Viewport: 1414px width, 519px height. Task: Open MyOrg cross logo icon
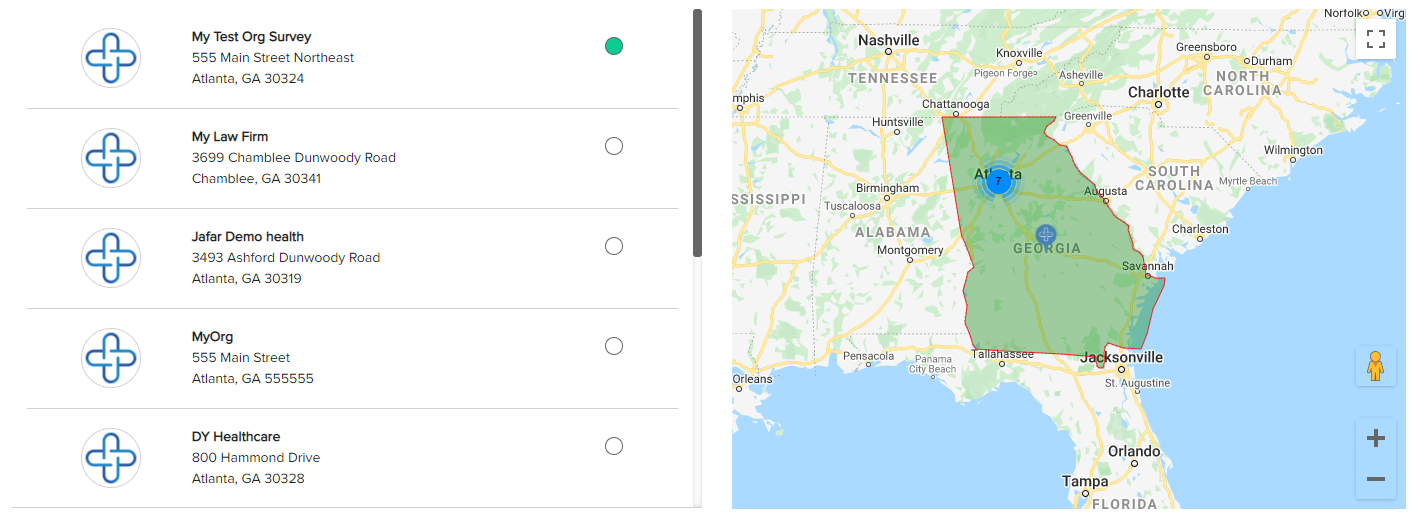(x=111, y=358)
